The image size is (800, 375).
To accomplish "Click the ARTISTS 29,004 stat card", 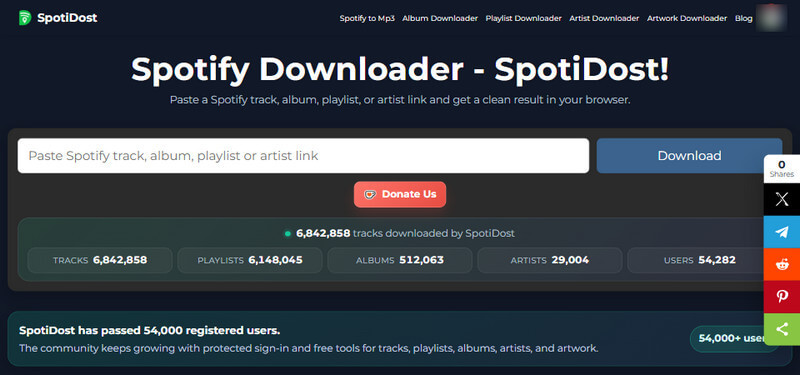I will (550, 260).
